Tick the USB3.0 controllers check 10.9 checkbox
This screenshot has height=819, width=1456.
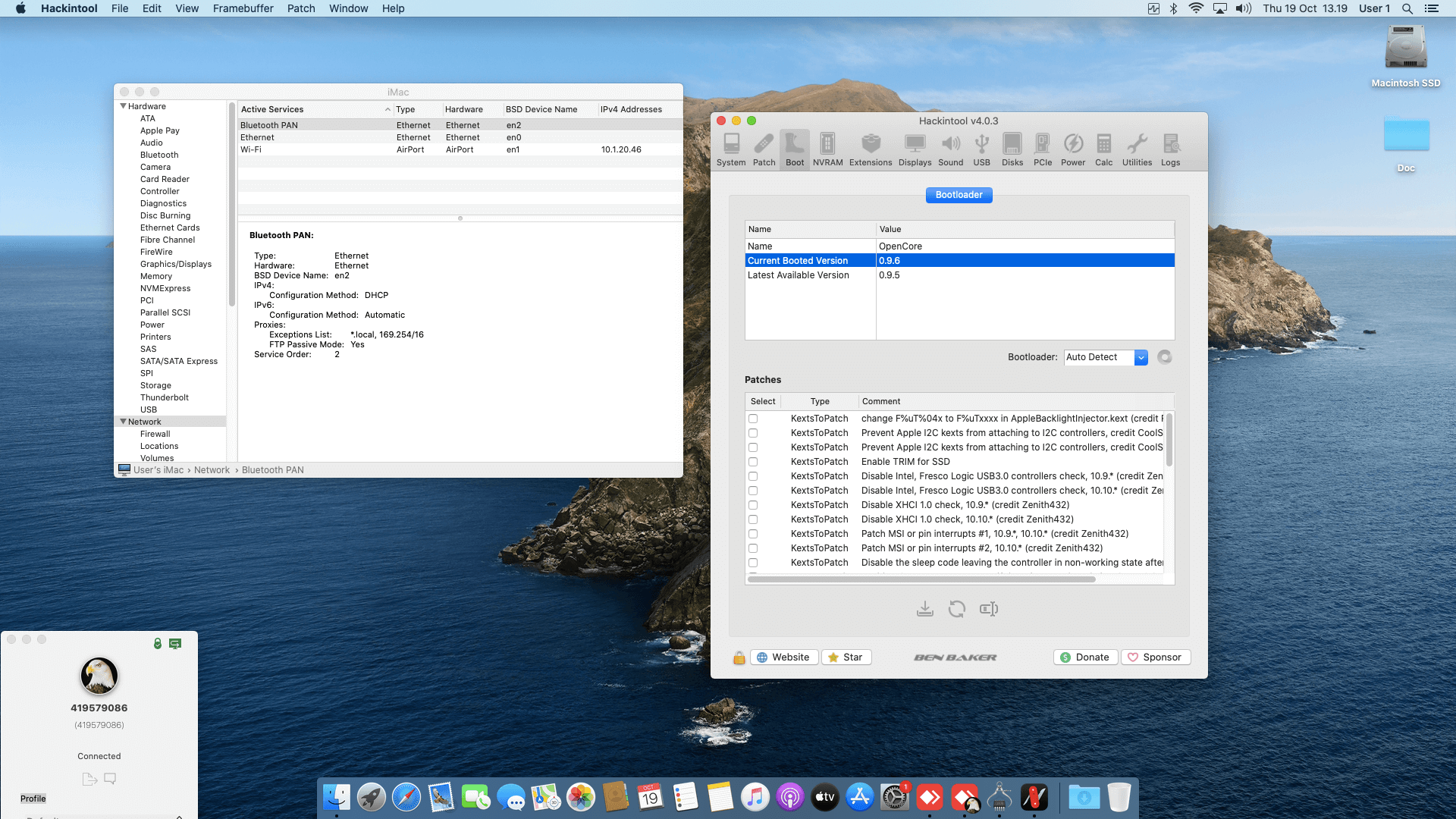(x=753, y=476)
